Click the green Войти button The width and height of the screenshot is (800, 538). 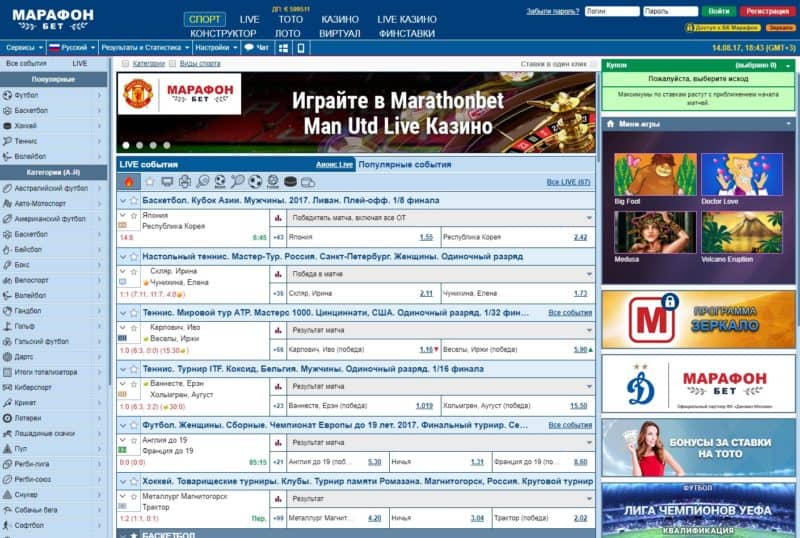[717, 11]
